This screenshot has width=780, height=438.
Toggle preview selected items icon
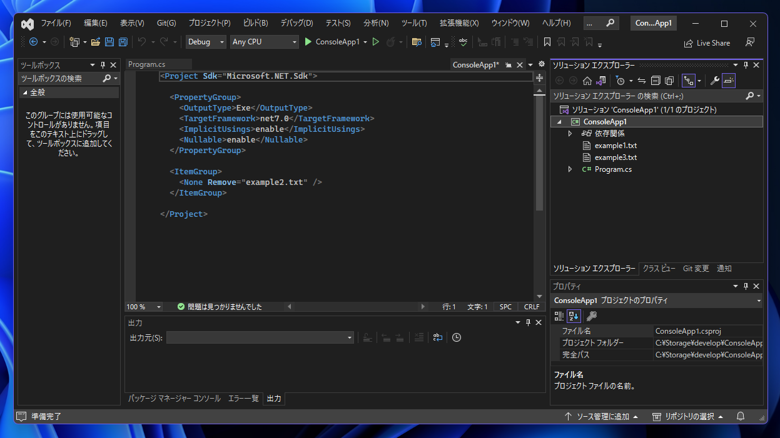point(729,81)
